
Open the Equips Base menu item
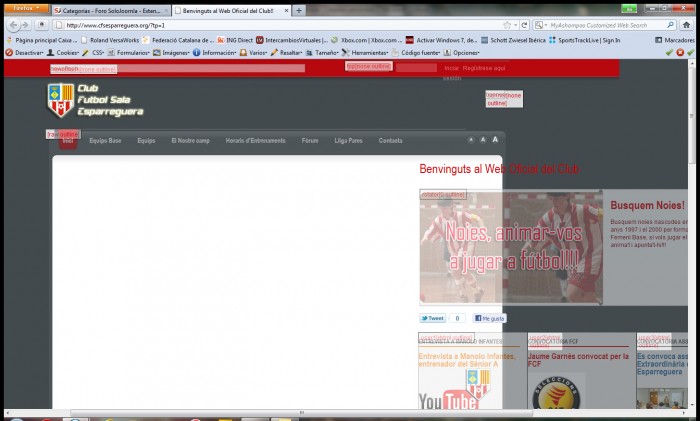[105, 141]
